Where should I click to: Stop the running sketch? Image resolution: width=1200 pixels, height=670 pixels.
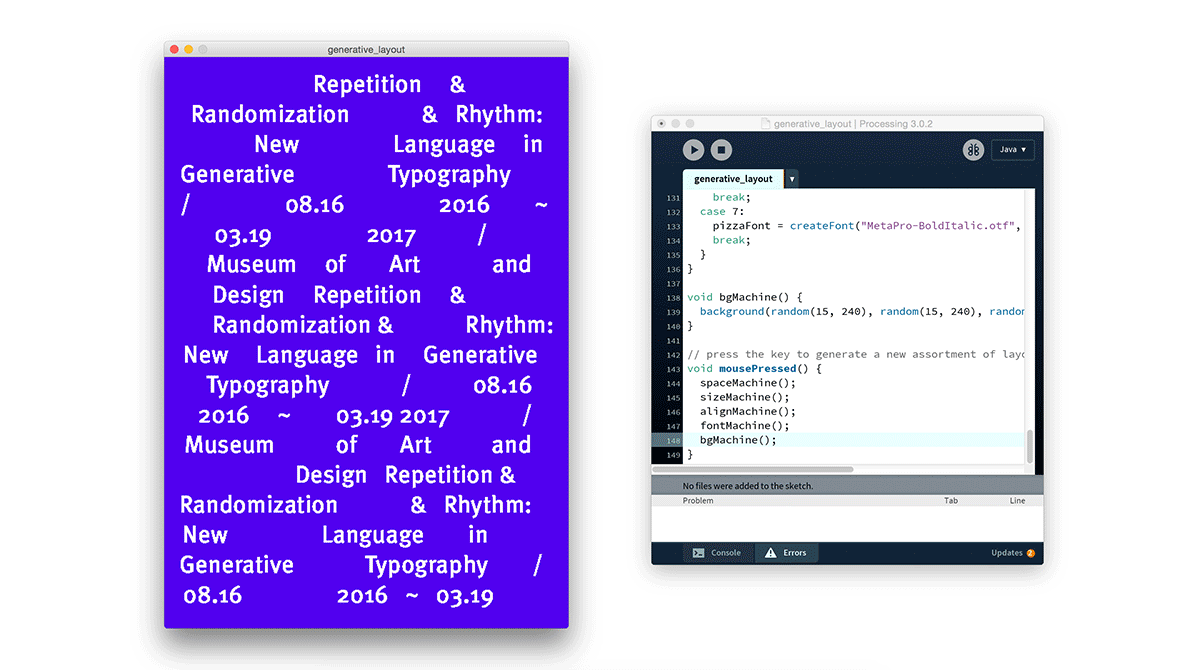pos(721,150)
